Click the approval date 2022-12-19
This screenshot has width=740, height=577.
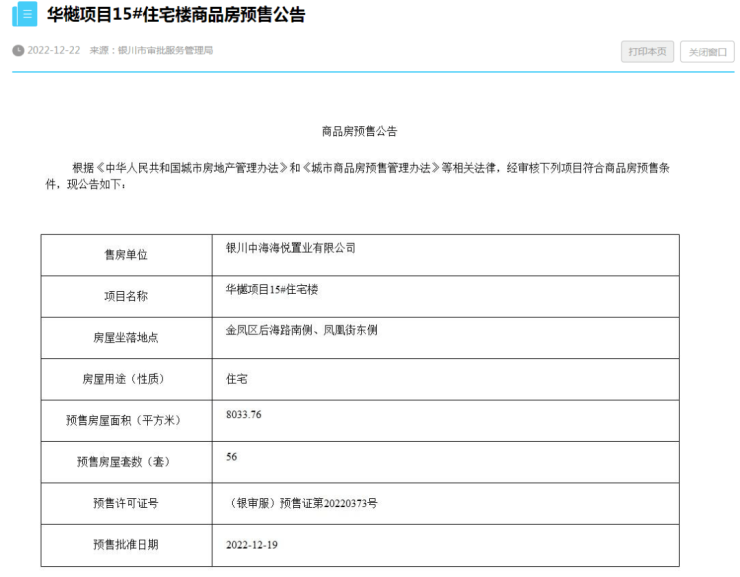(x=252, y=545)
